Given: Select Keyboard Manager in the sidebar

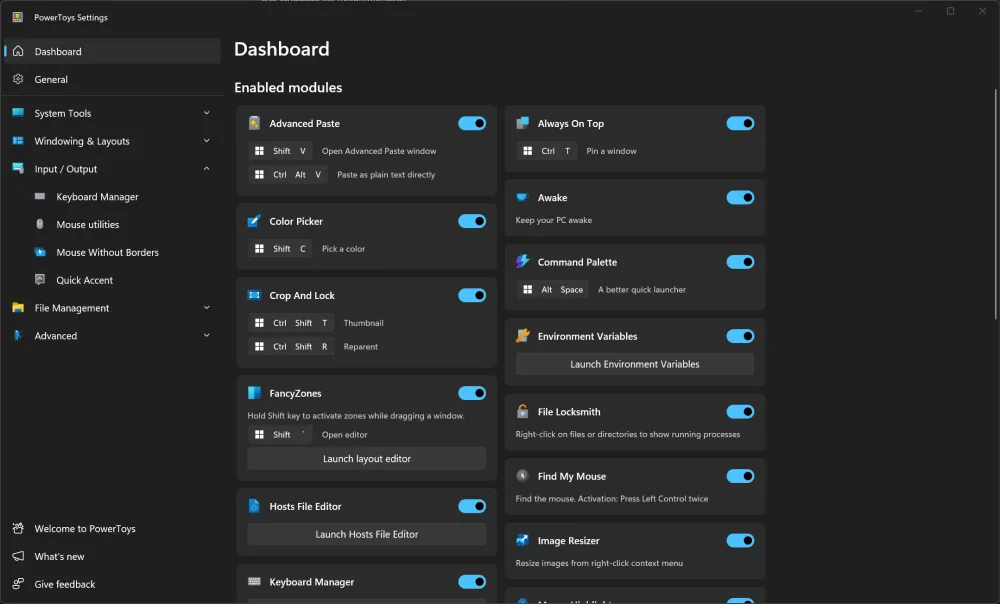Looking at the screenshot, I should tap(112, 196).
